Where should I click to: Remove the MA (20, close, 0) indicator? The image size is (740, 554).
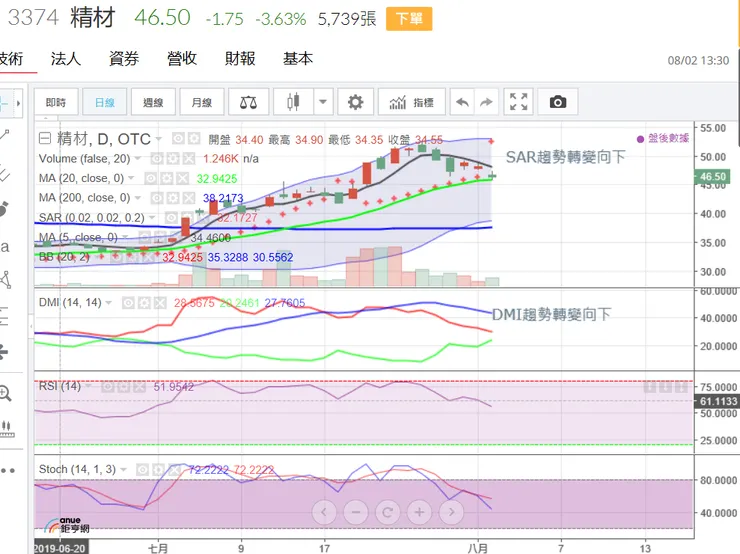click(x=182, y=178)
